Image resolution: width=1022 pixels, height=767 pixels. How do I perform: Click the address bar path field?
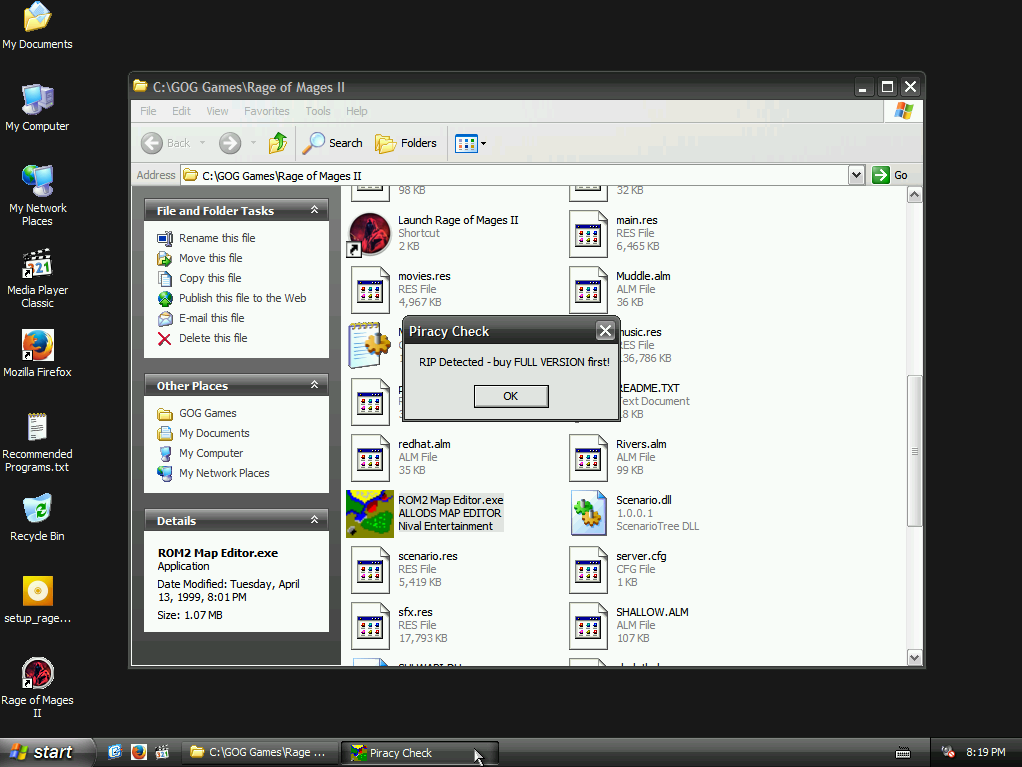pos(515,175)
